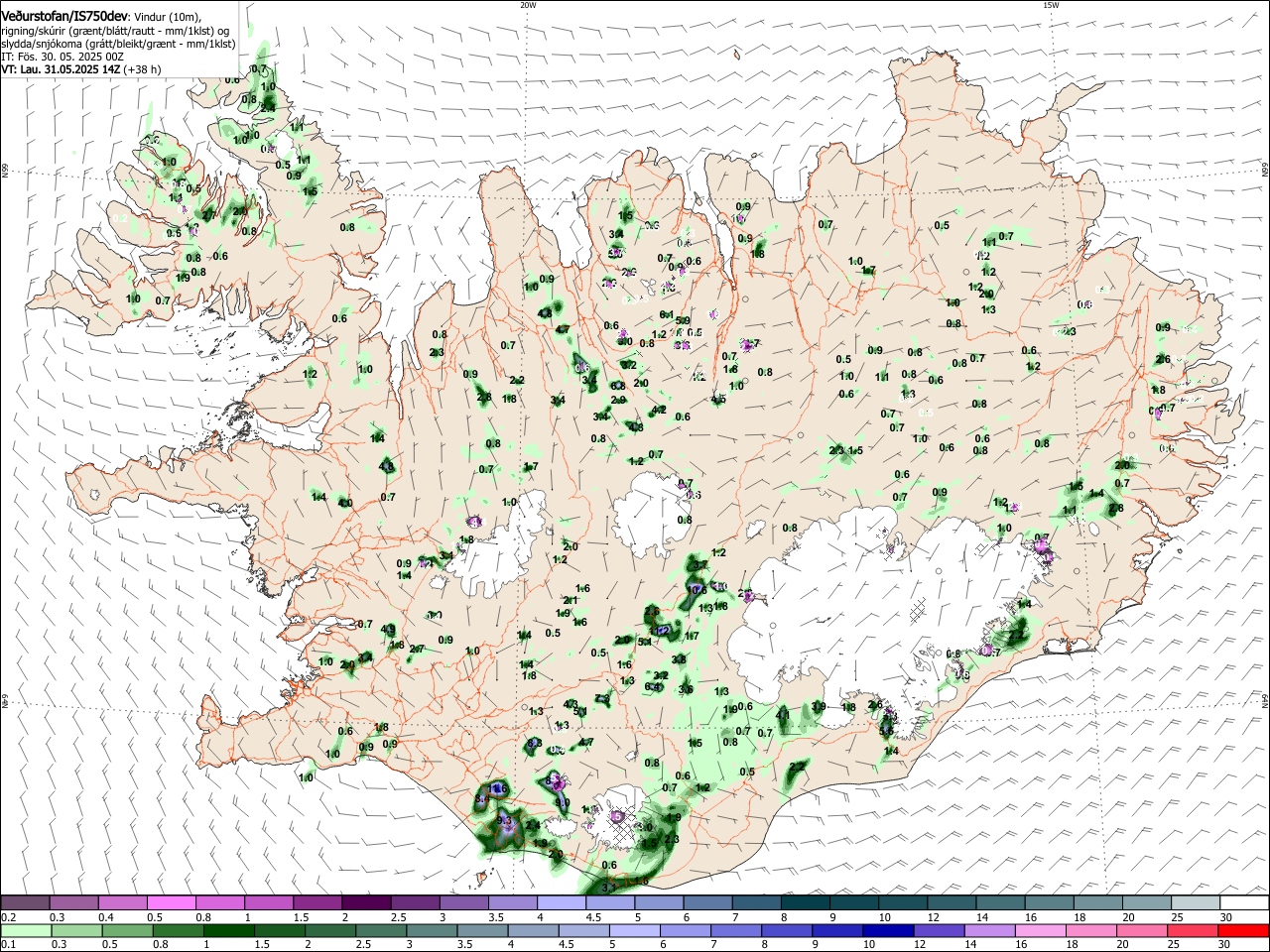Click the '4.5' label under the top scale
The height and width of the screenshot is (952, 1270).
tap(593, 917)
